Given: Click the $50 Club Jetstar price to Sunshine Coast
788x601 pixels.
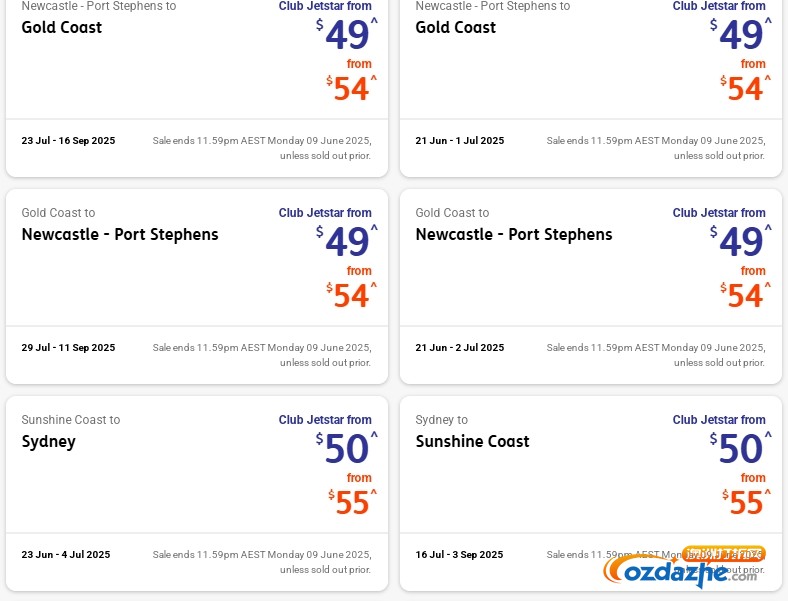Looking at the screenshot, I should (x=740, y=449).
